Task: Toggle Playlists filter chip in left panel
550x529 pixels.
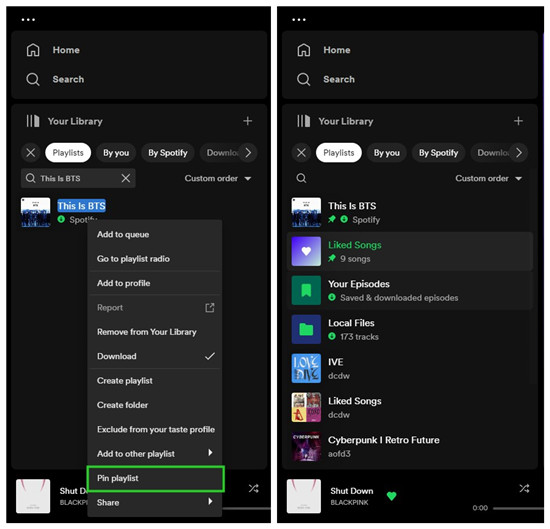Action: click(68, 153)
